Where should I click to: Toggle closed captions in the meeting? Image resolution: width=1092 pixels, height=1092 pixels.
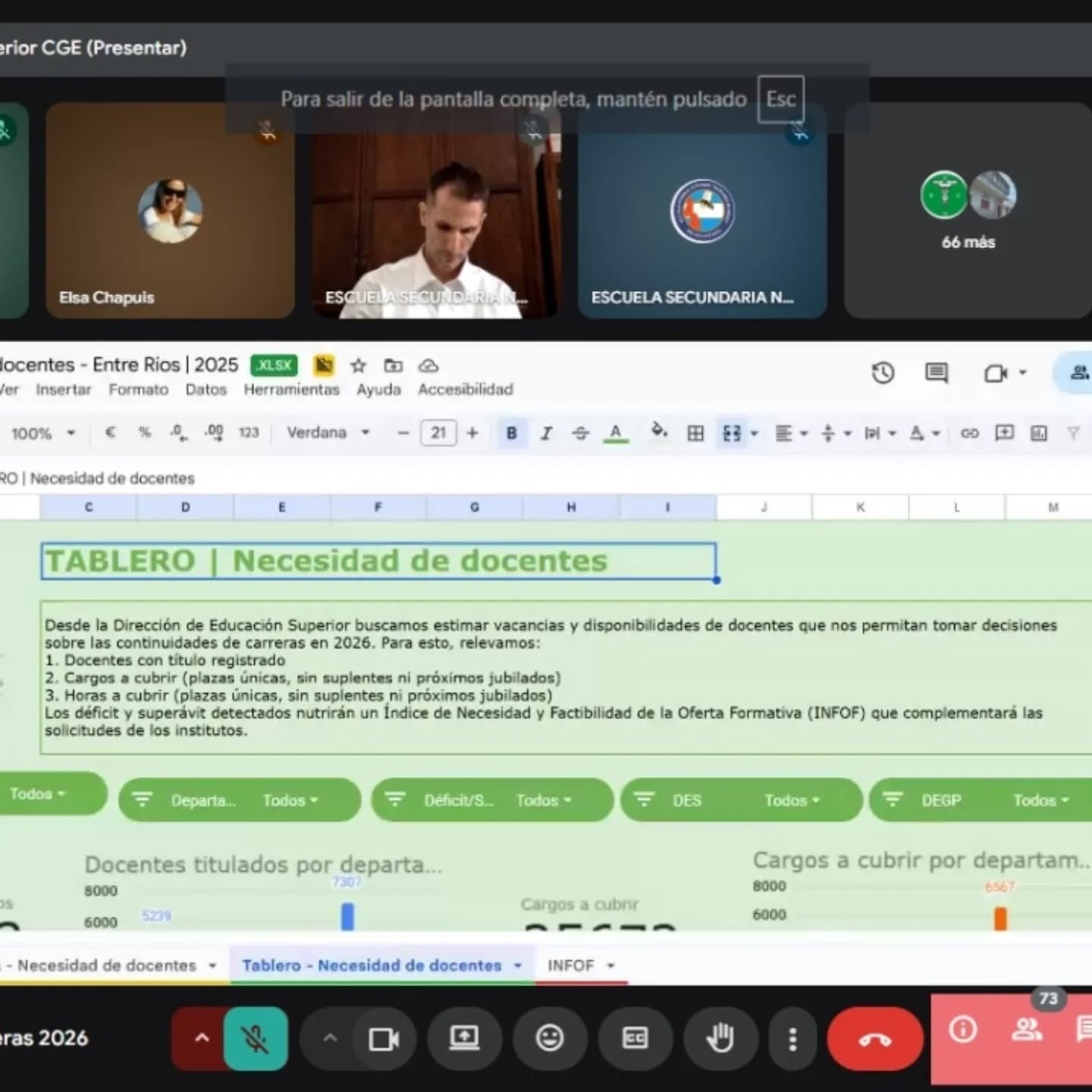pyautogui.click(x=635, y=1038)
